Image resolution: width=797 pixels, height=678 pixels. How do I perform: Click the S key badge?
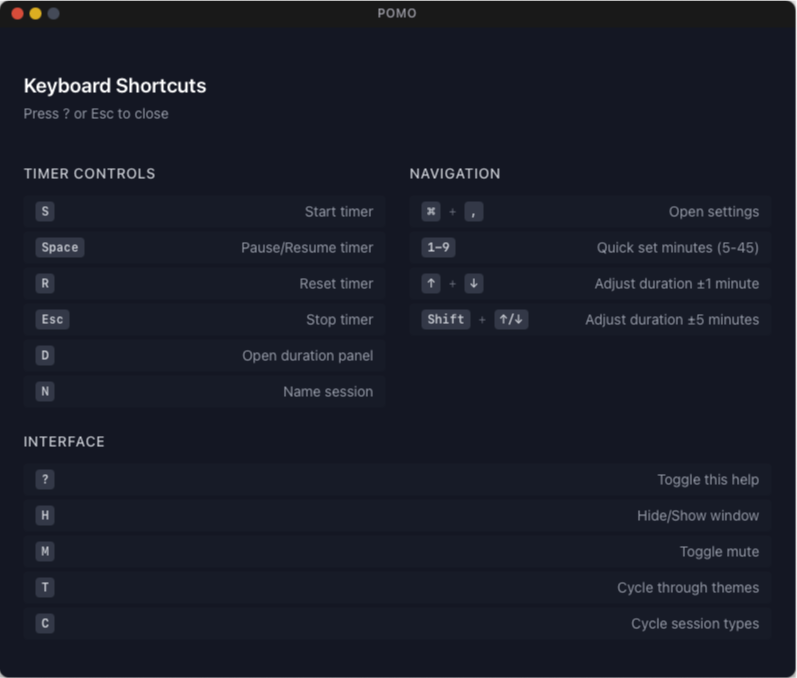(45, 212)
